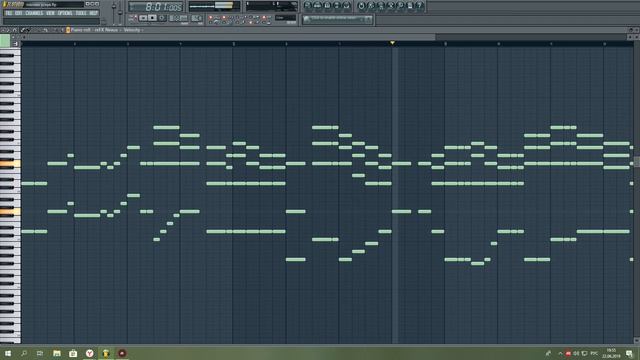Click the second view shortcut icon

click(318, 6)
